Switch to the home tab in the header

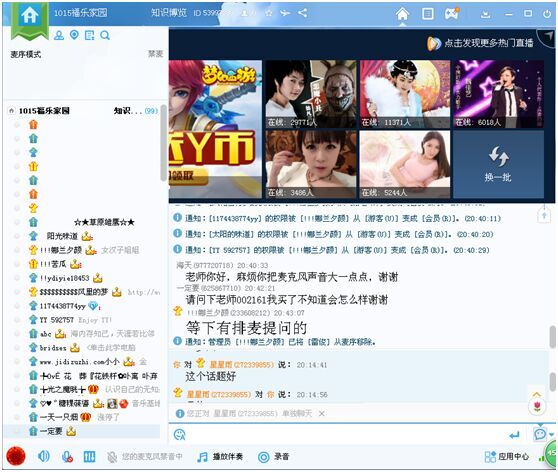(x=402, y=14)
